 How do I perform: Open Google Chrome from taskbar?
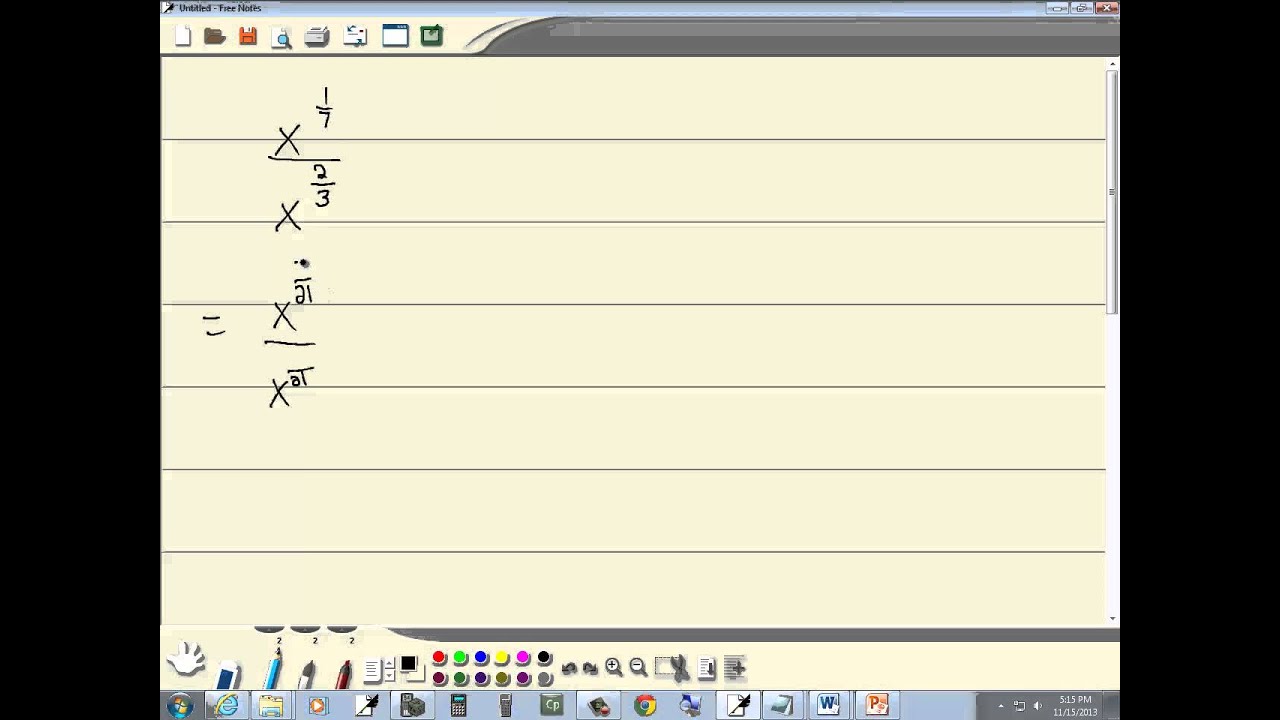point(645,705)
